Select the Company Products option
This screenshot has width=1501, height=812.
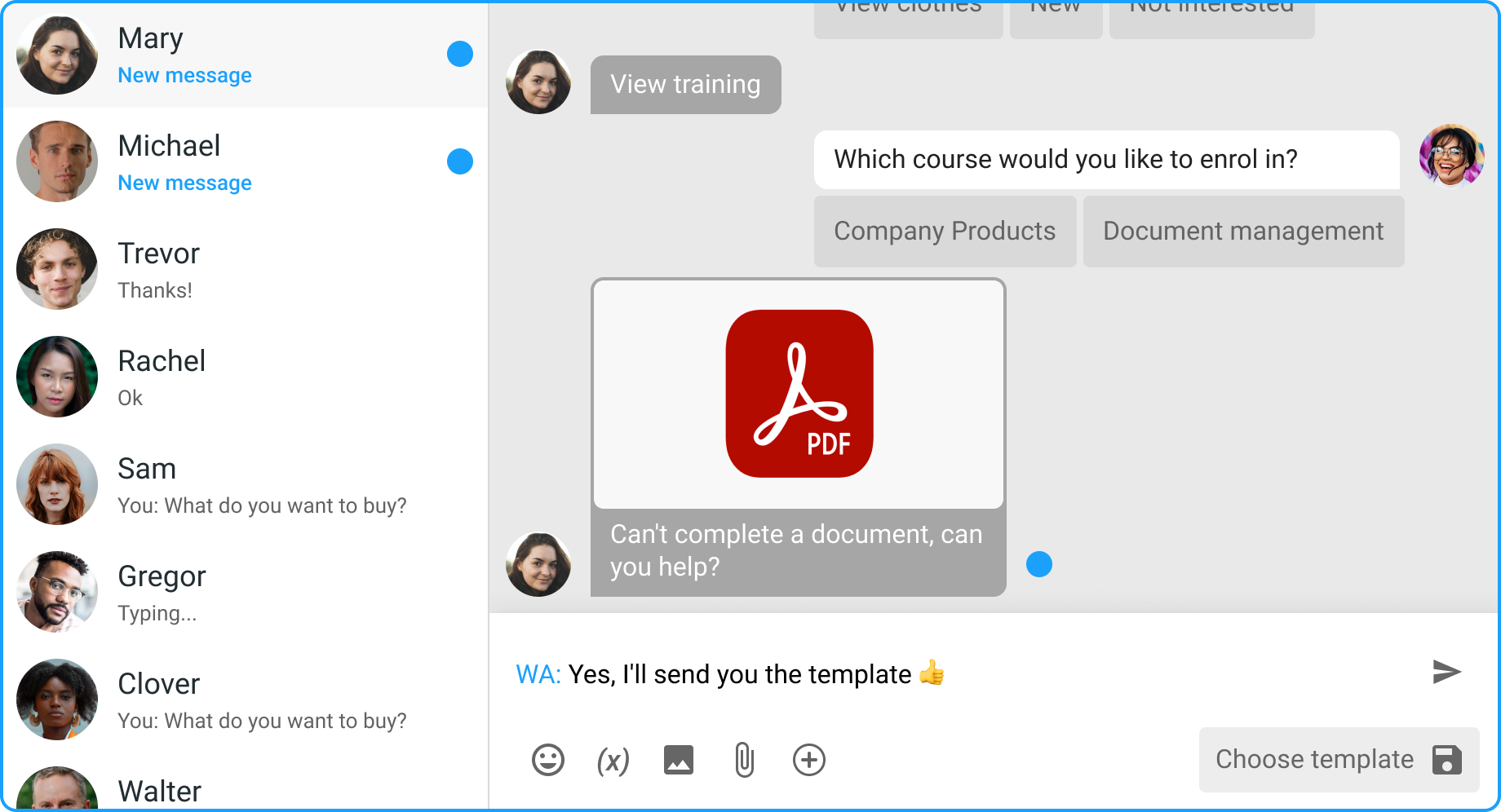click(945, 231)
